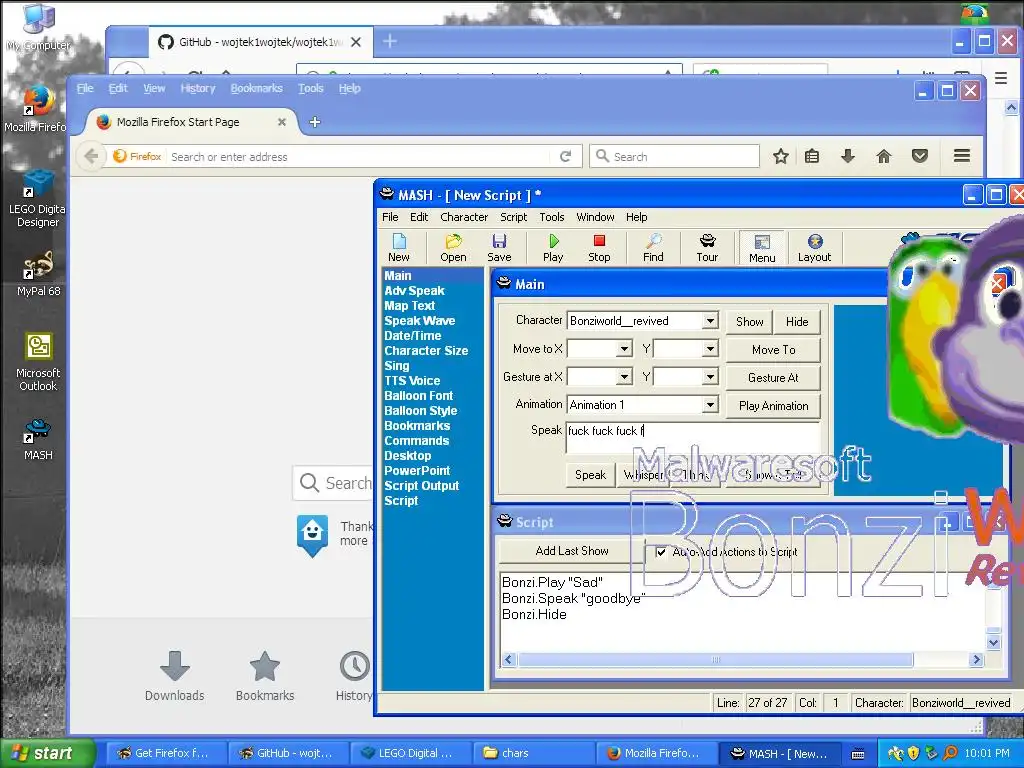Open the Bookmarks menu in Firefox menu bar
Image resolution: width=1024 pixels, height=768 pixels.
(x=256, y=88)
